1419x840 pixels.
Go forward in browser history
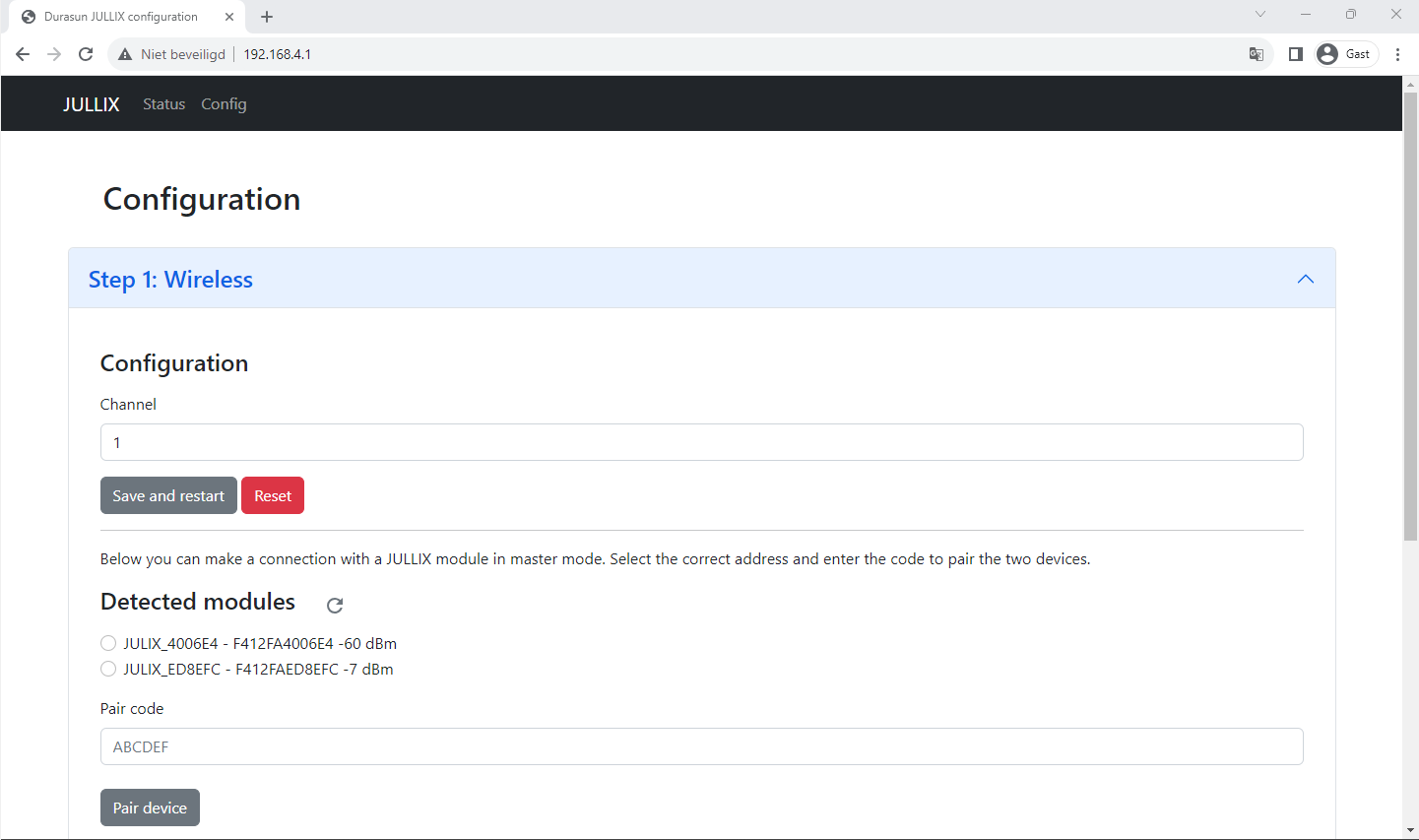pos(54,54)
